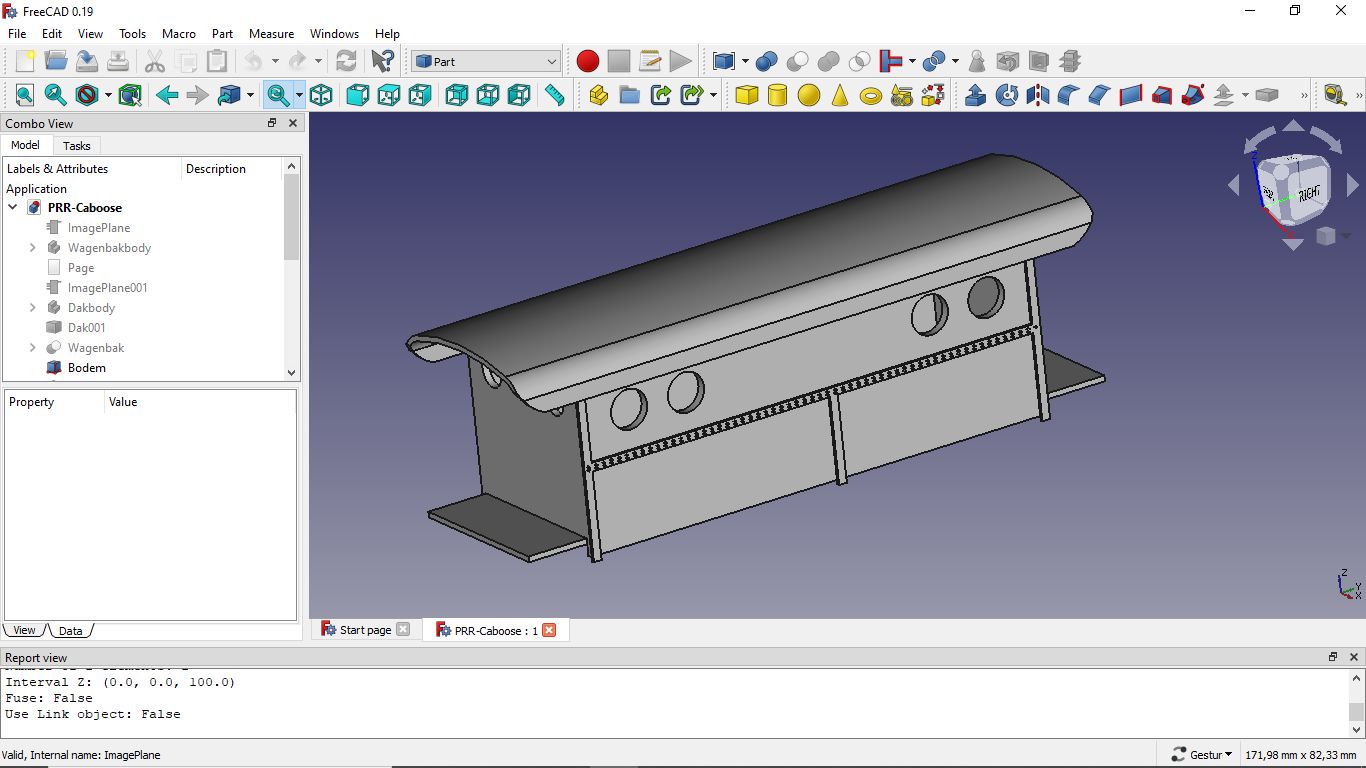Image resolution: width=1366 pixels, height=768 pixels.
Task: Open the Part workbench selector dropdown
Action: (486, 61)
